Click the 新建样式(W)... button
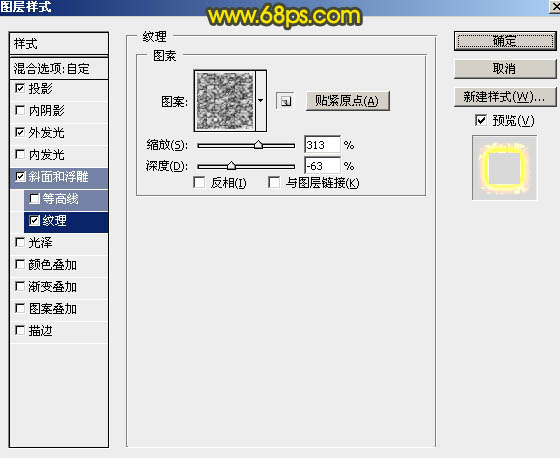This screenshot has height=458, width=560. pyautogui.click(x=505, y=97)
